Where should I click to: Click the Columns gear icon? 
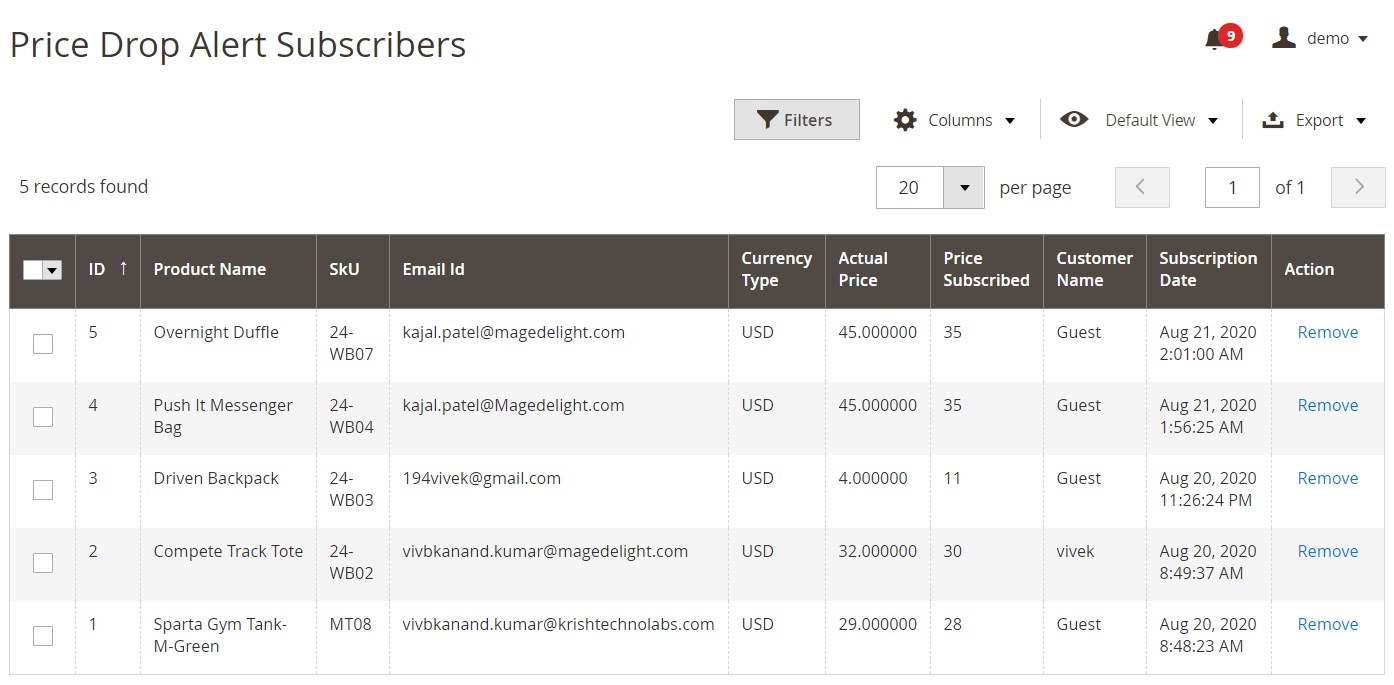(905, 120)
